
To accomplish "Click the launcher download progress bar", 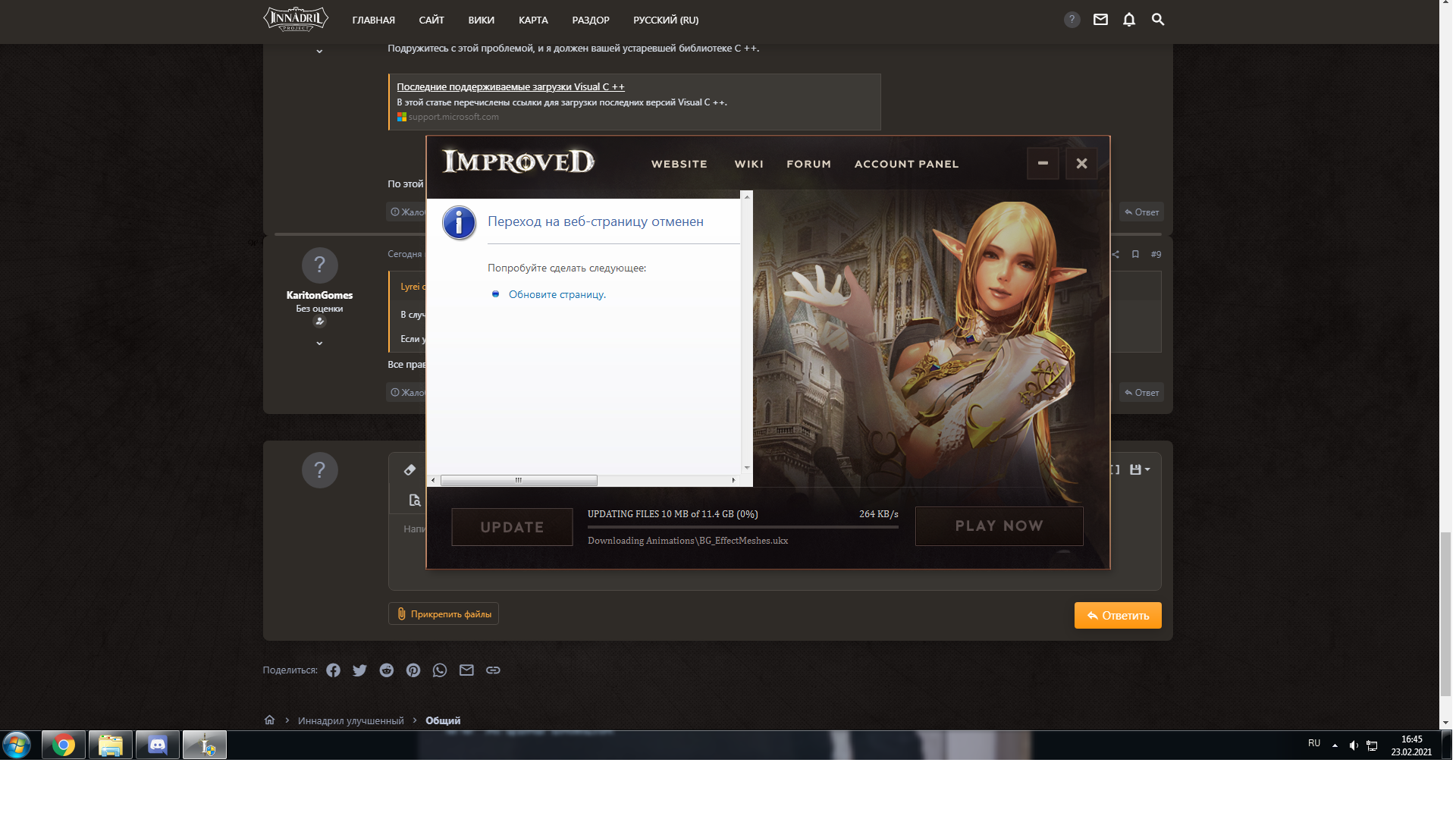I will point(742,526).
